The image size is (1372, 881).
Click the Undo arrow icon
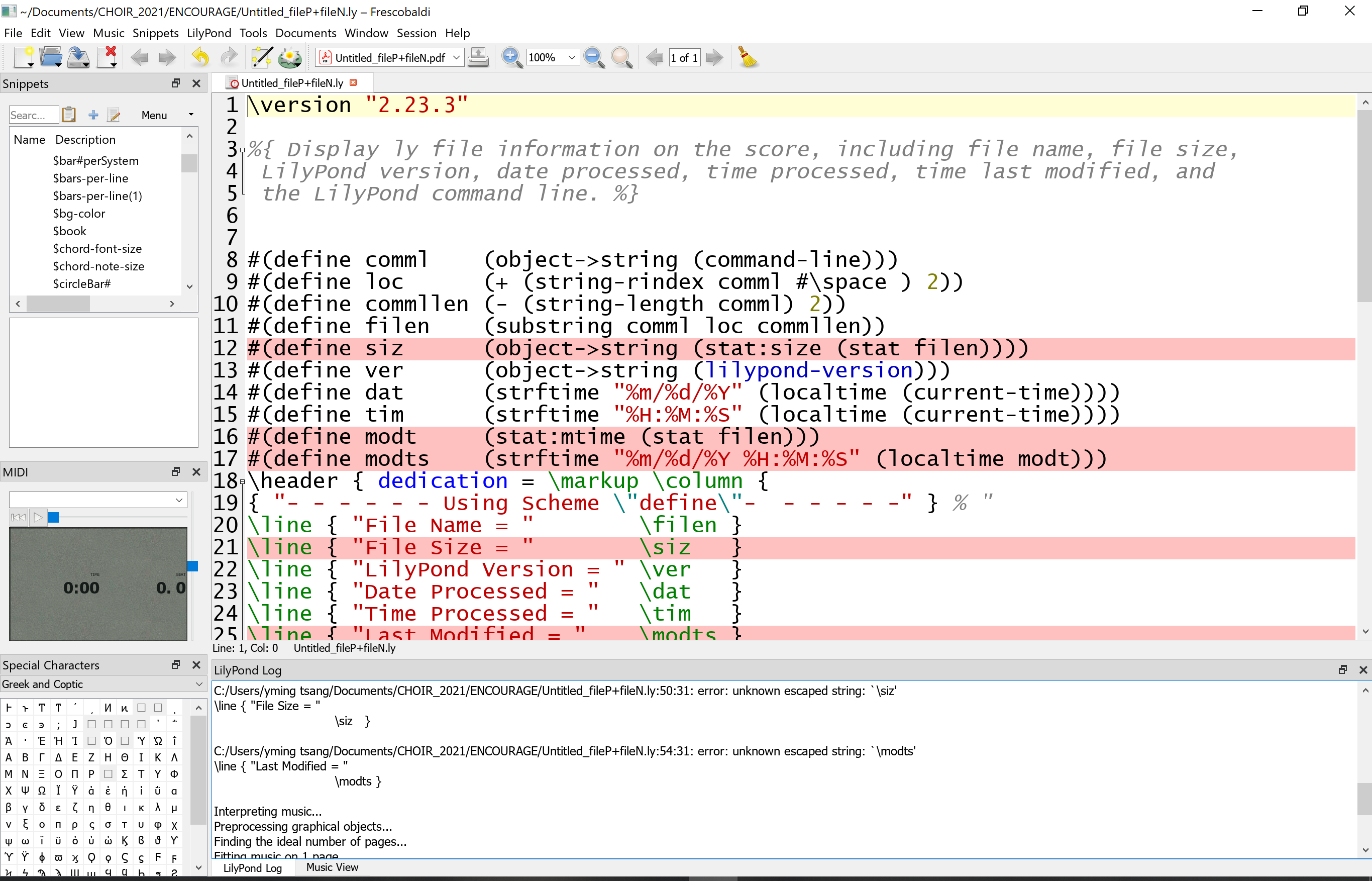click(x=199, y=57)
